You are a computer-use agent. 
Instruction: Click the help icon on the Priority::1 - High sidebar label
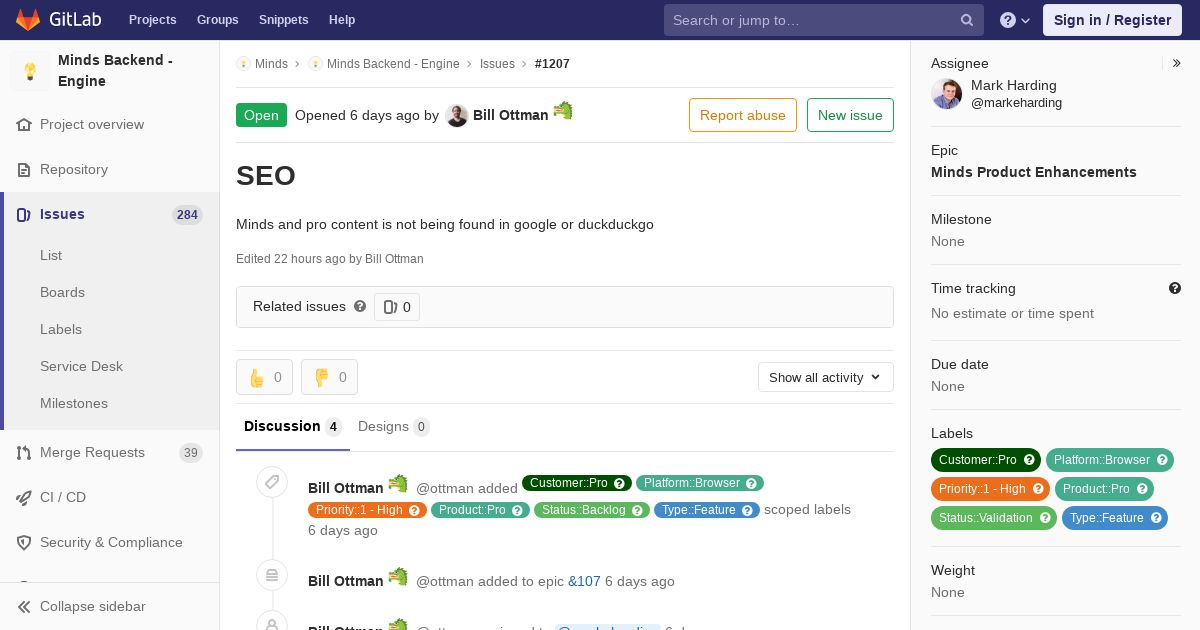coord(1038,489)
